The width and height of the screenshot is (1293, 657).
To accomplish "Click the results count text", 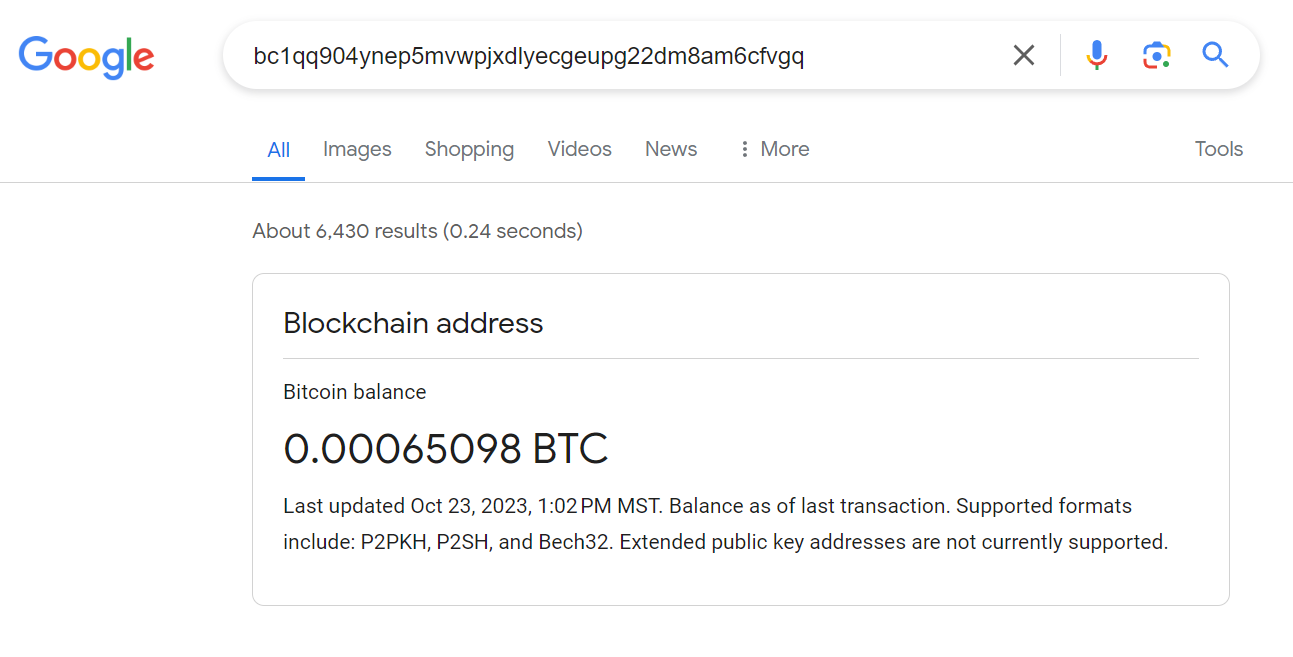I will [x=417, y=230].
